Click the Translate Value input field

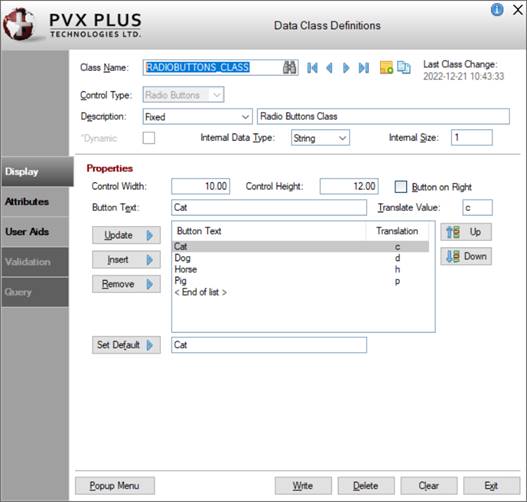[478, 208]
